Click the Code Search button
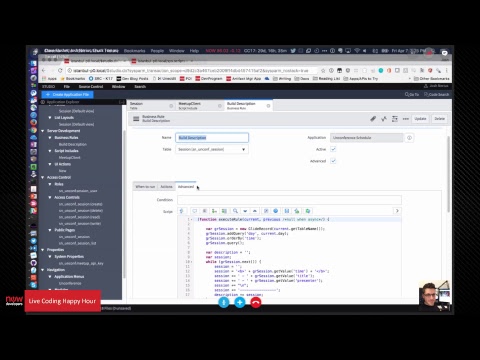 click(436, 95)
